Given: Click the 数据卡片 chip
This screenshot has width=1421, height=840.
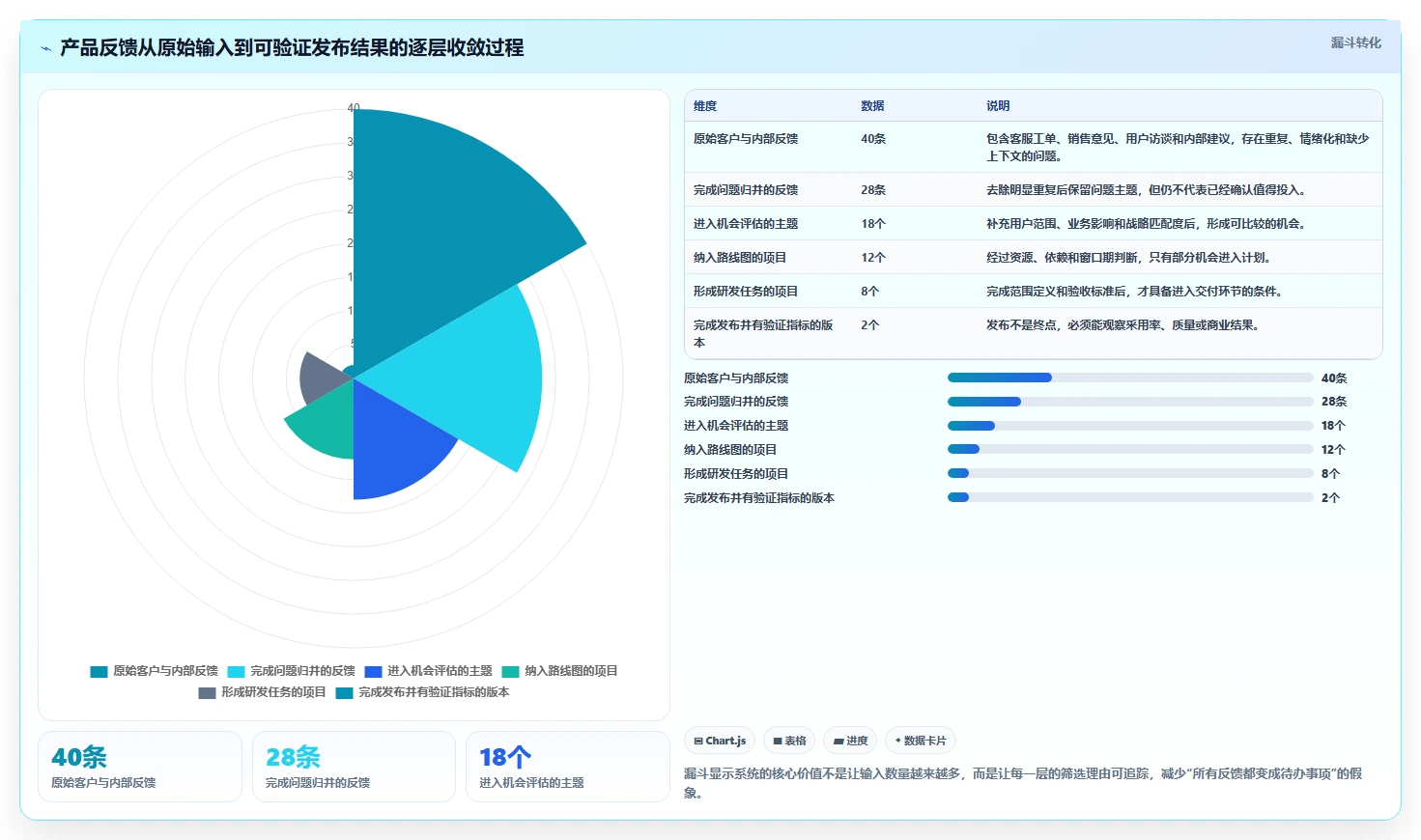Looking at the screenshot, I should coord(921,741).
